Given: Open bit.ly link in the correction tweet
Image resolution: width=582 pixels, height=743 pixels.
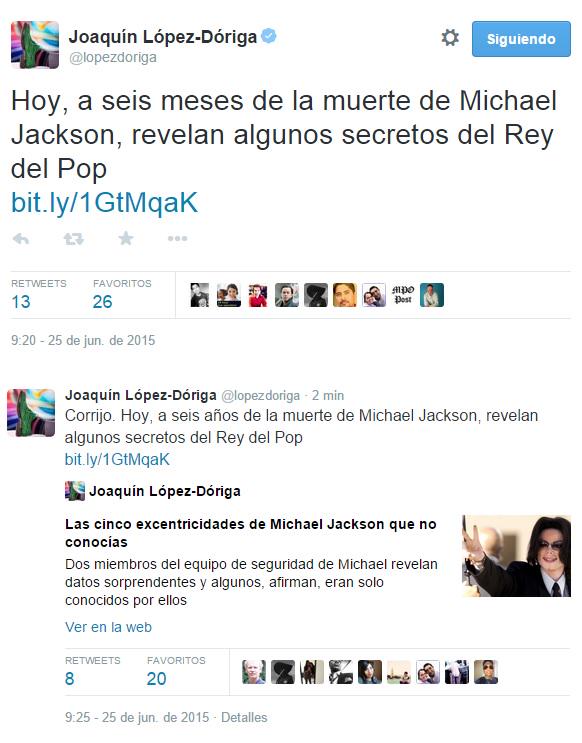Looking at the screenshot, I should 117,459.
